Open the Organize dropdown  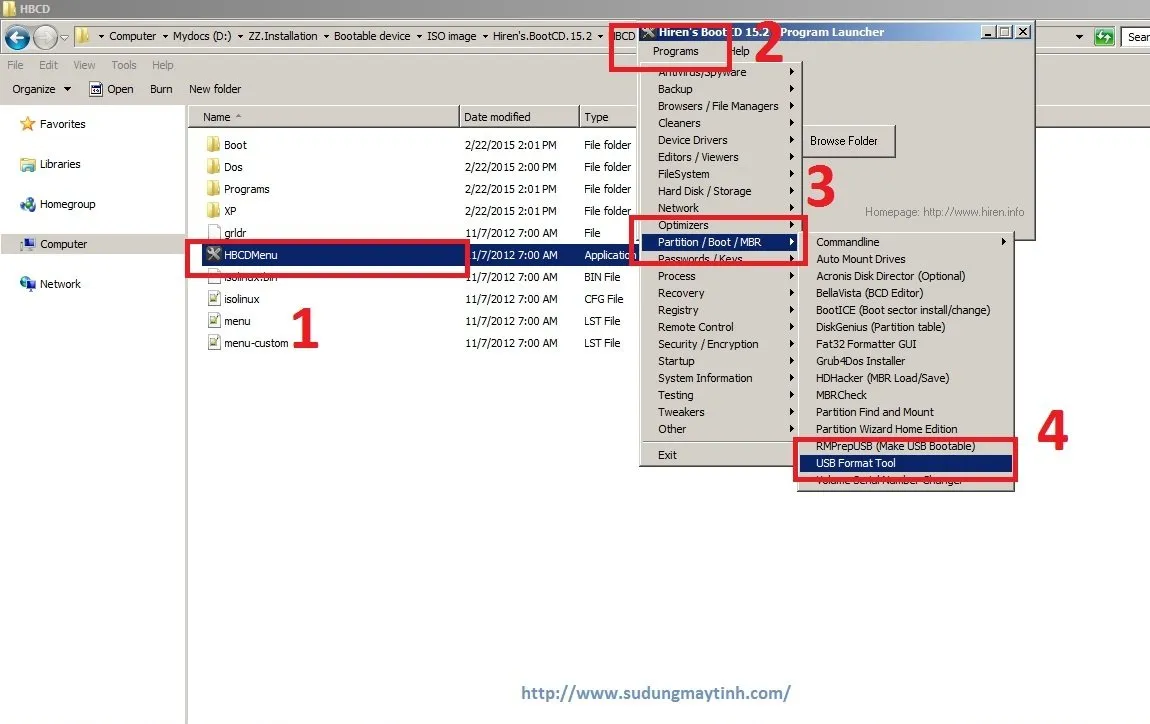point(42,89)
